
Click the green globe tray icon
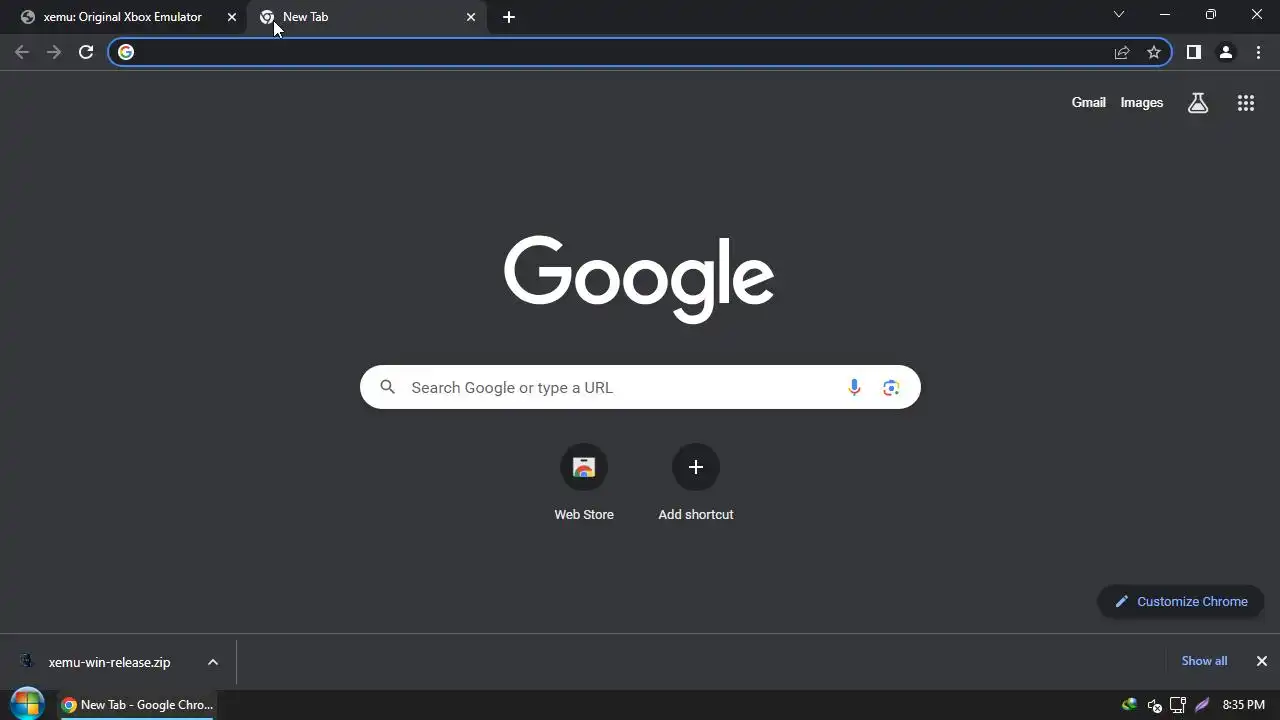coord(1129,705)
